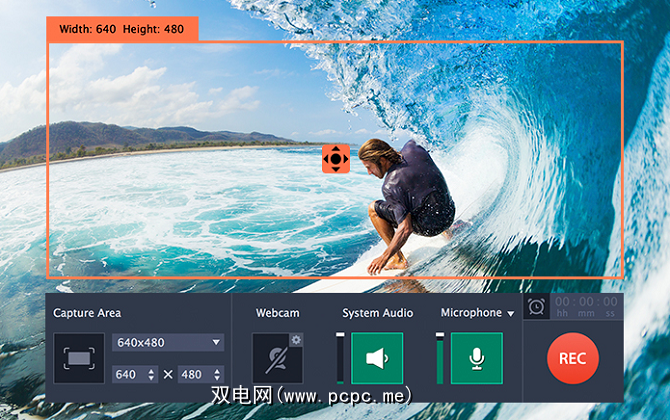Image resolution: width=670 pixels, height=420 pixels.
Task: Click the width stepper arrows
Action: tap(152, 374)
